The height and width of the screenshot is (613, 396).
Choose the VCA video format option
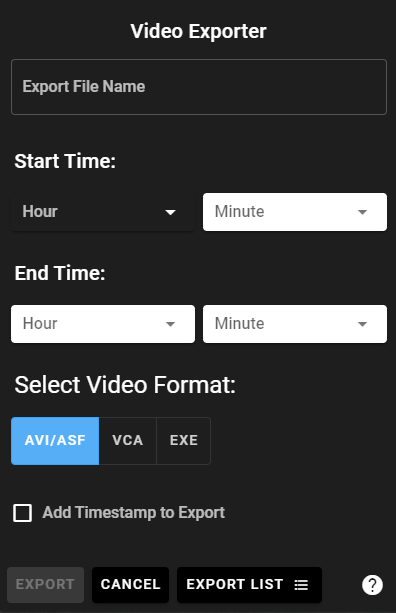(127, 441)
